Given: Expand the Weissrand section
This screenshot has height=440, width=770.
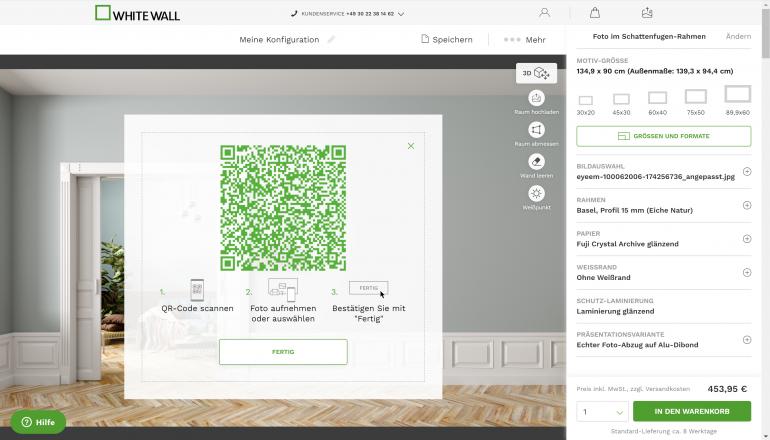Looking at the screenshot, I should coord(747,273).
